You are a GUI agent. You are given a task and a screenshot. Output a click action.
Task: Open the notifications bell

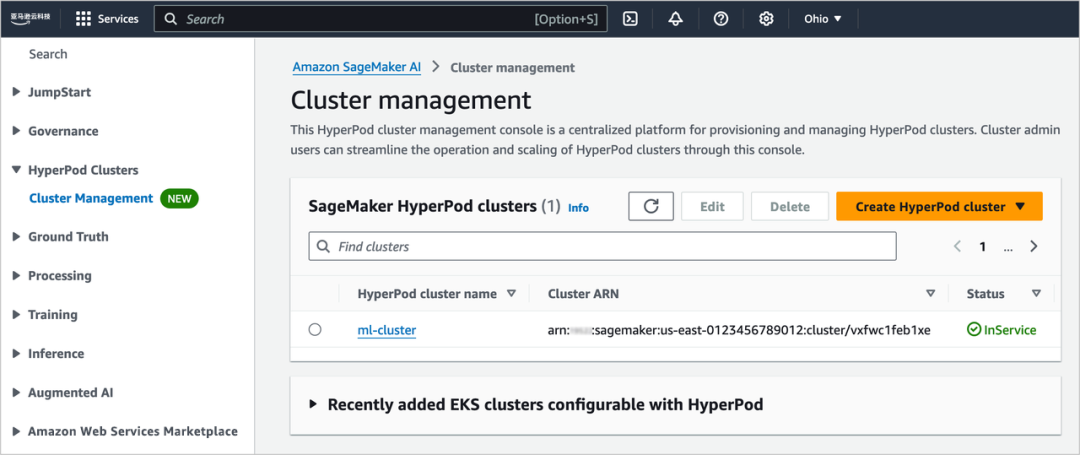tap(675, 19)
